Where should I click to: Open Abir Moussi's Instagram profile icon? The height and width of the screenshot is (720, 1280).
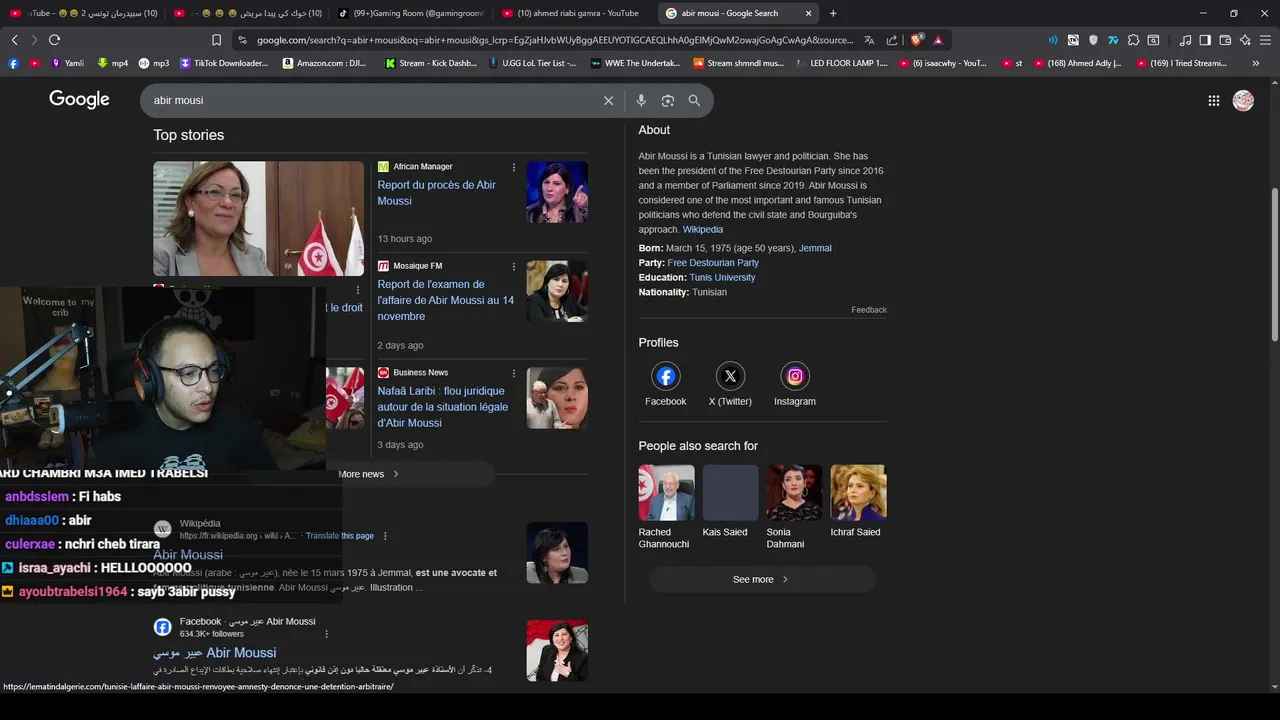795,376
